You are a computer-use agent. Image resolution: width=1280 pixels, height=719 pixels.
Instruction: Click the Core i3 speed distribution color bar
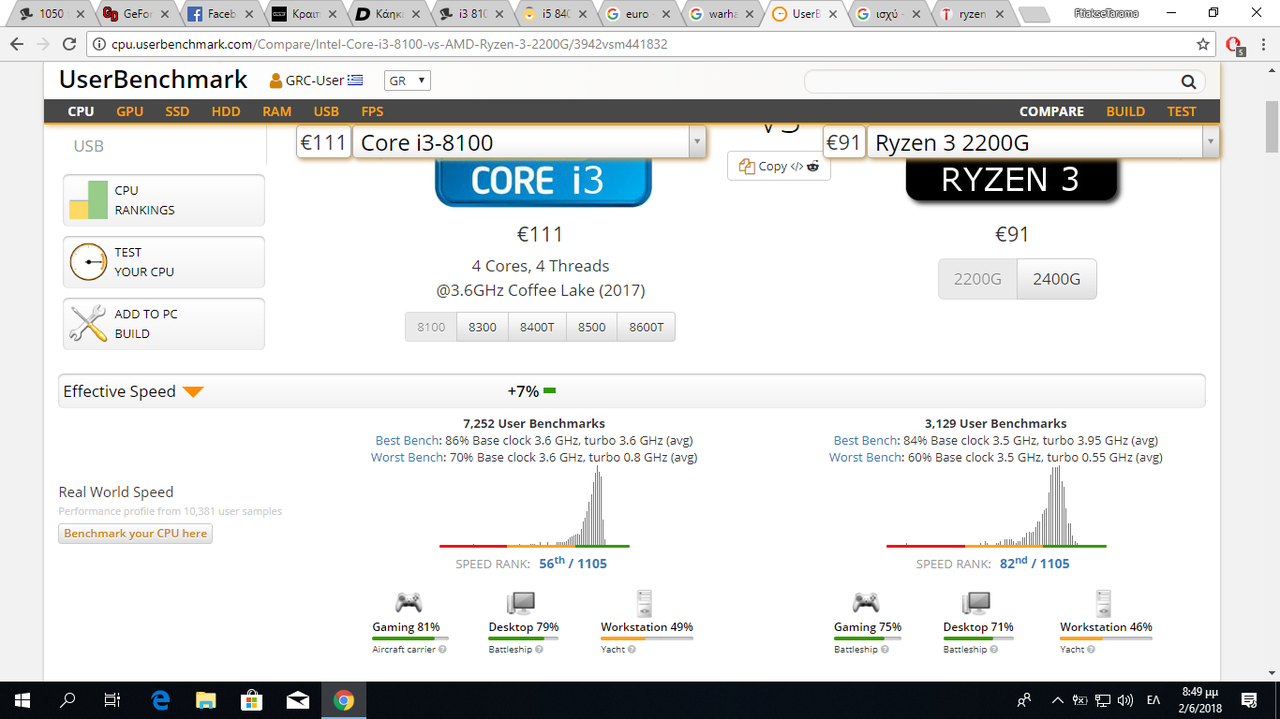tap(535, 546)
